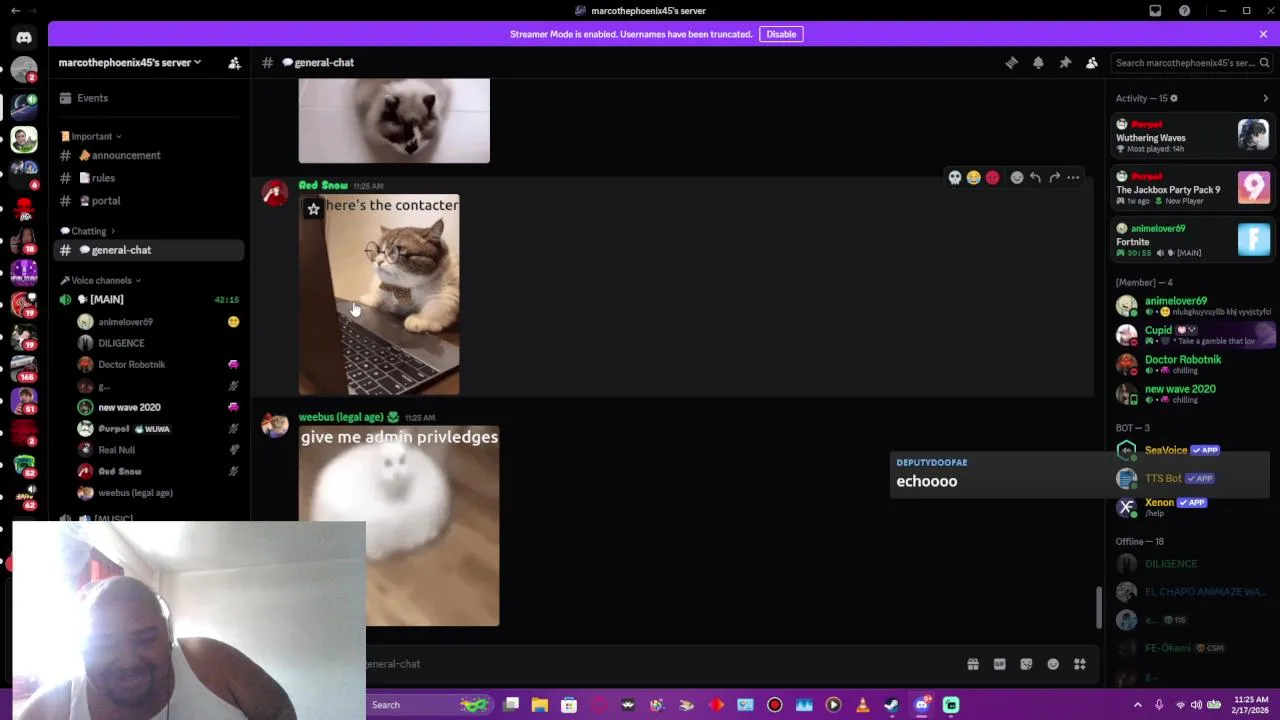Select Real Null in the voice channel

[116, 450]
